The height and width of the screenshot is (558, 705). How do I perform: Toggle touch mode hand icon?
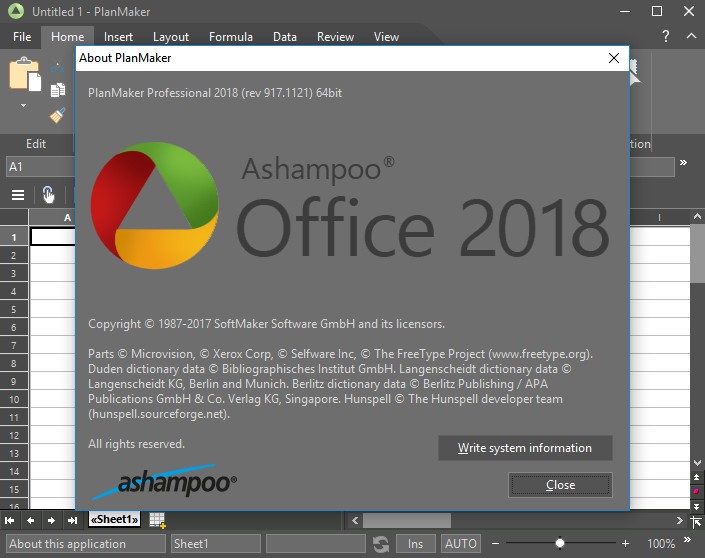[x=48, y=195]
